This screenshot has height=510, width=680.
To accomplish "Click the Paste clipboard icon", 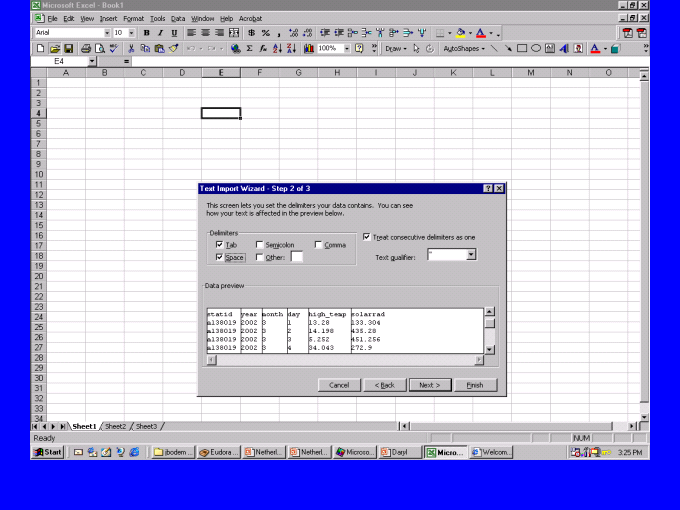I will pyautogui.click(x=160, y=49).
